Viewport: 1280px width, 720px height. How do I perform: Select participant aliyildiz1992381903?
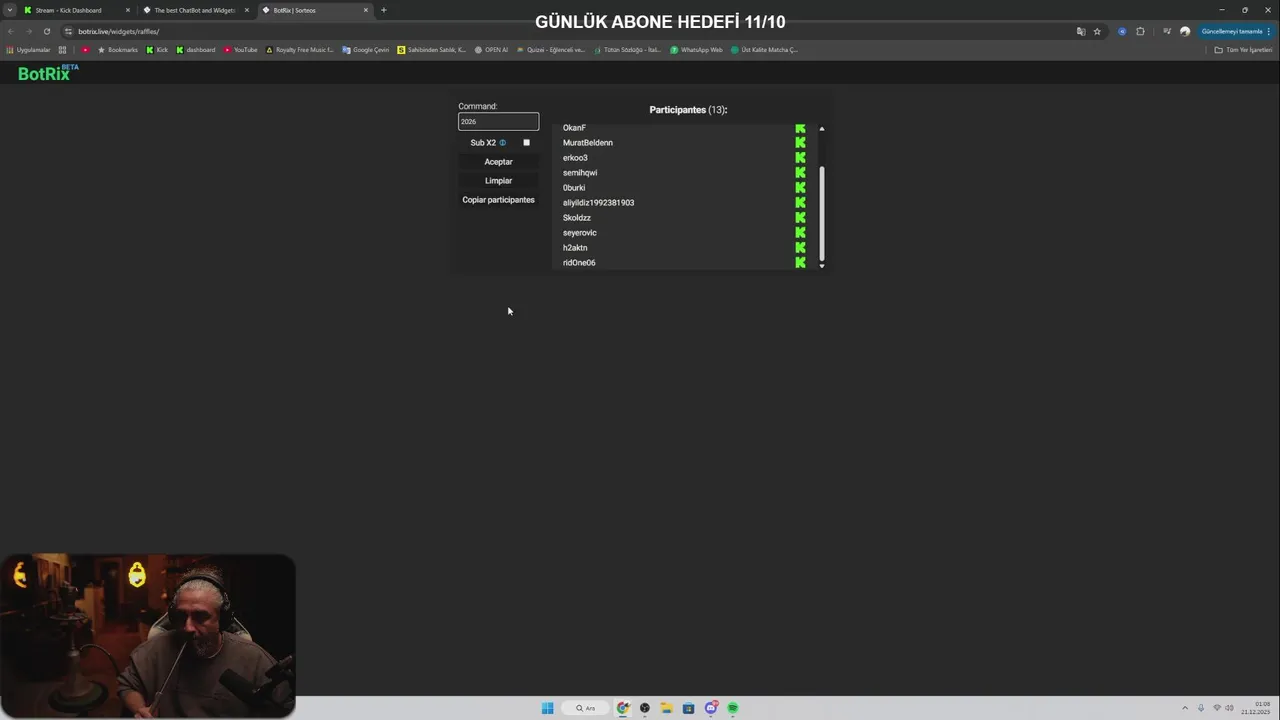click(x=598, y=203)
